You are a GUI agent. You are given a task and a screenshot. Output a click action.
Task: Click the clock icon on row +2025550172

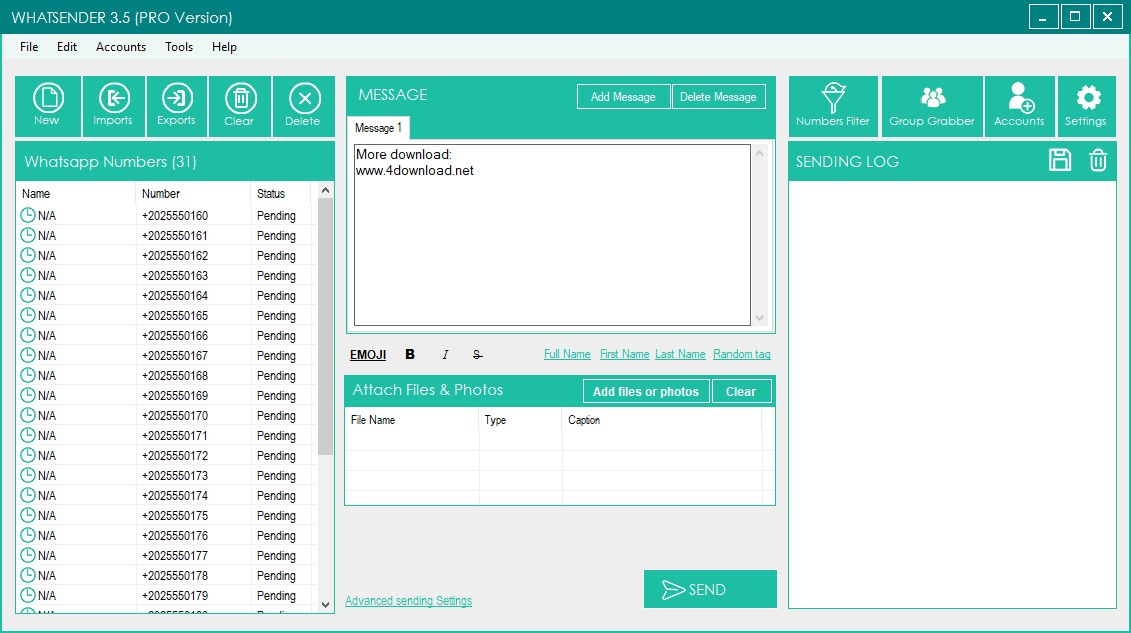pyautogui.click(x=27, y=455)
